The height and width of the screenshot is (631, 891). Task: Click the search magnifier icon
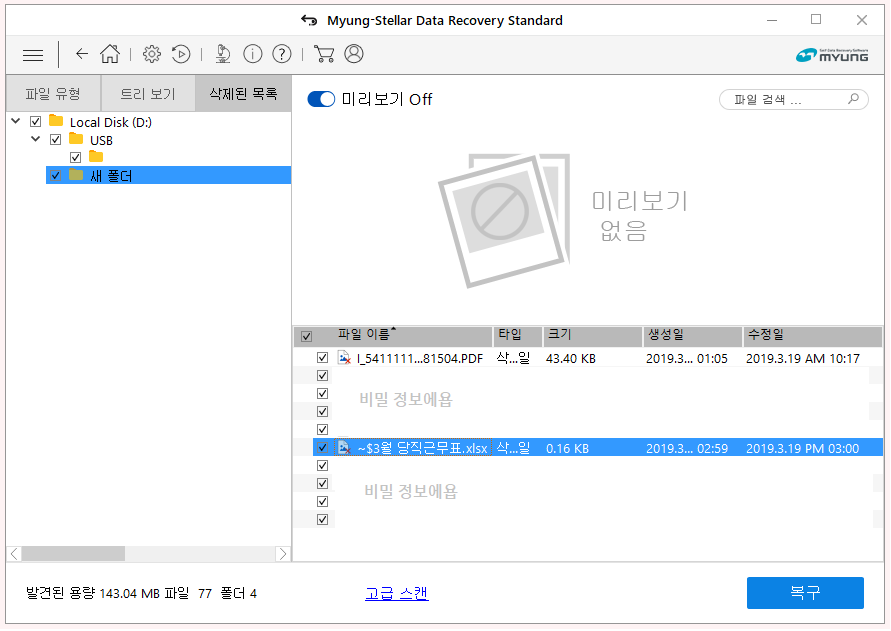(x=853, y=99)
